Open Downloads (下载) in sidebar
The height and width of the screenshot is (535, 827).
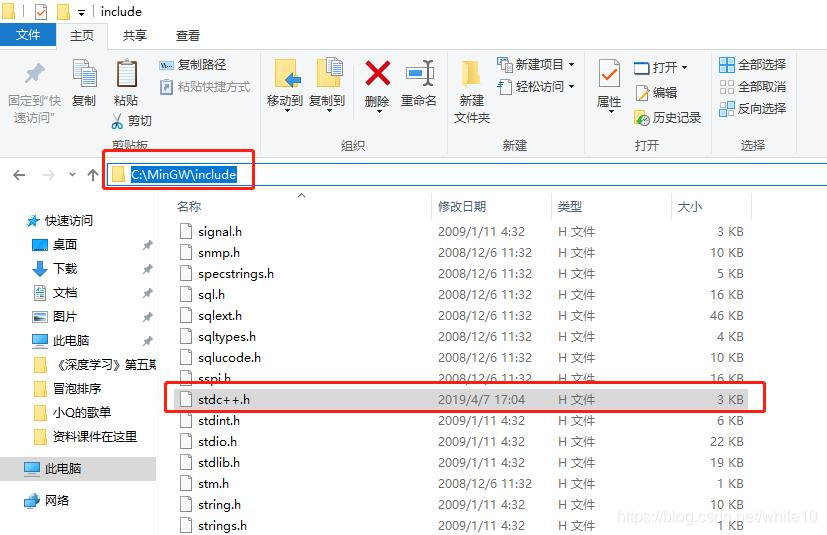[x=55, y=269]
